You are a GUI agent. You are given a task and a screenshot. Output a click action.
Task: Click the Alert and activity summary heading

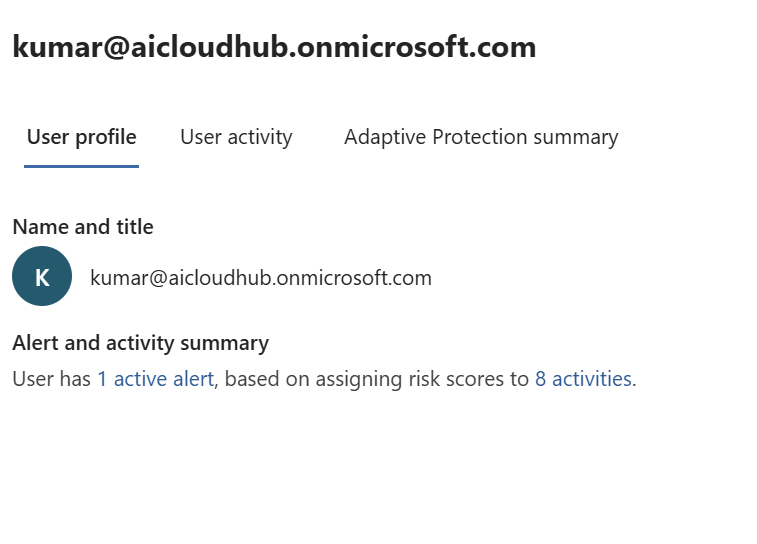(x=140, y=343)
